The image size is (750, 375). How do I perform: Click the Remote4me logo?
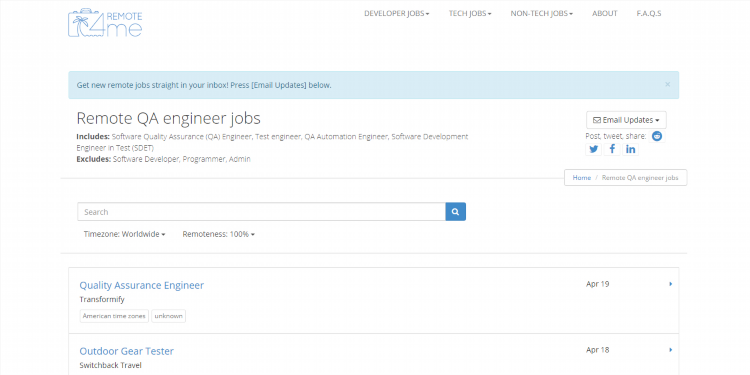click(x=105, y=22)
